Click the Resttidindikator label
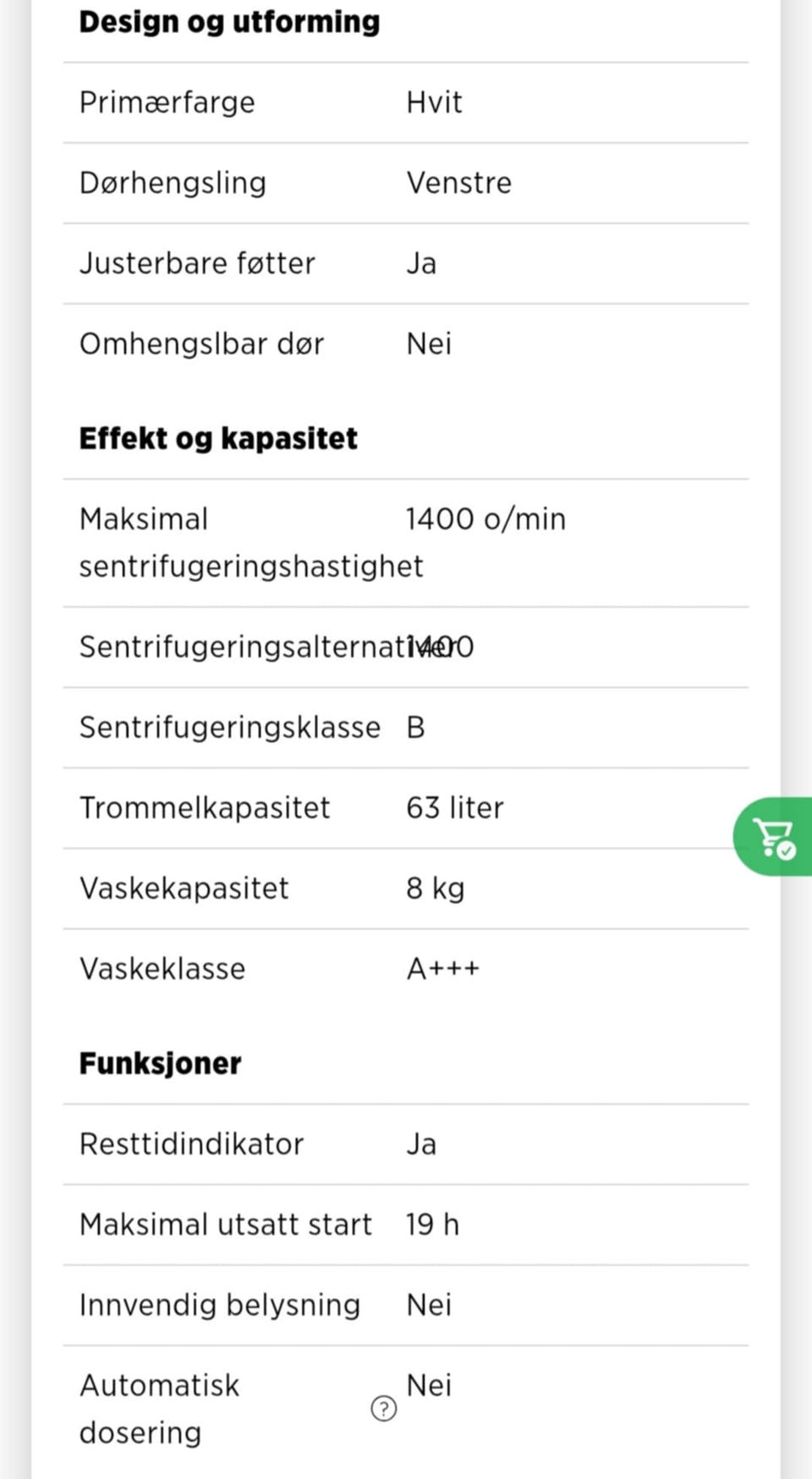This screenshot has width=812, height=1479. pyautogui.click(x=191, y=1144)
